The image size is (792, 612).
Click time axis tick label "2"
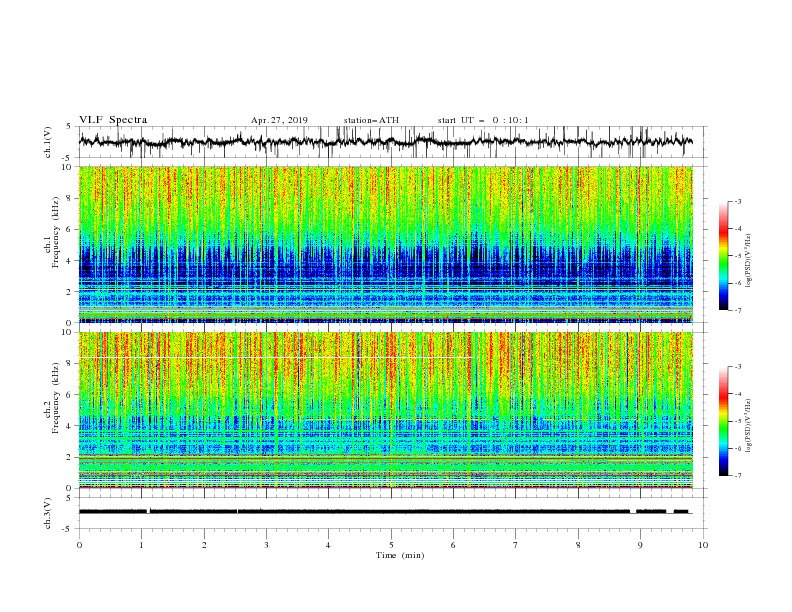[204, 545]
